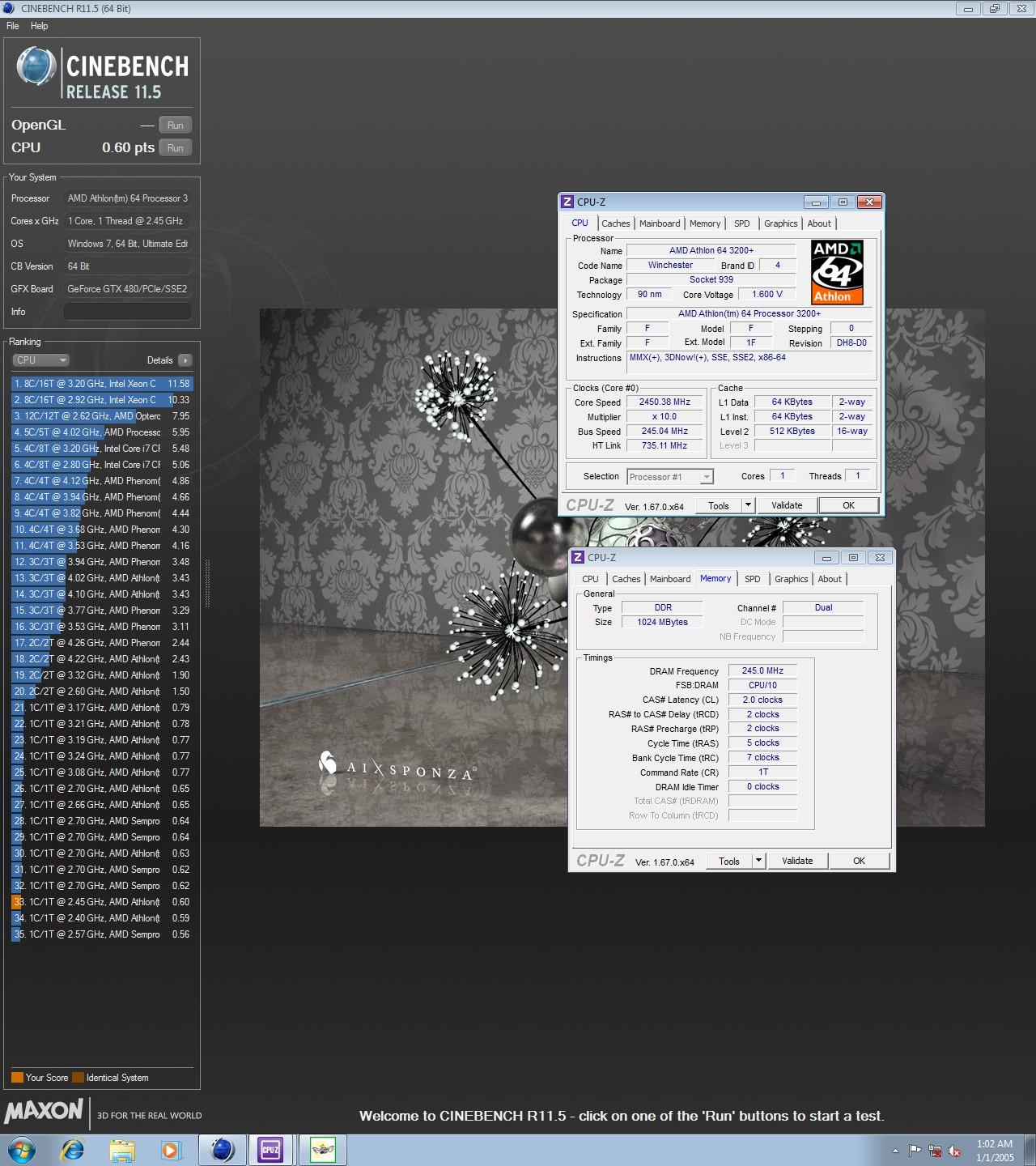Open Windows Media Player from taskbar

pos(170,1150)
